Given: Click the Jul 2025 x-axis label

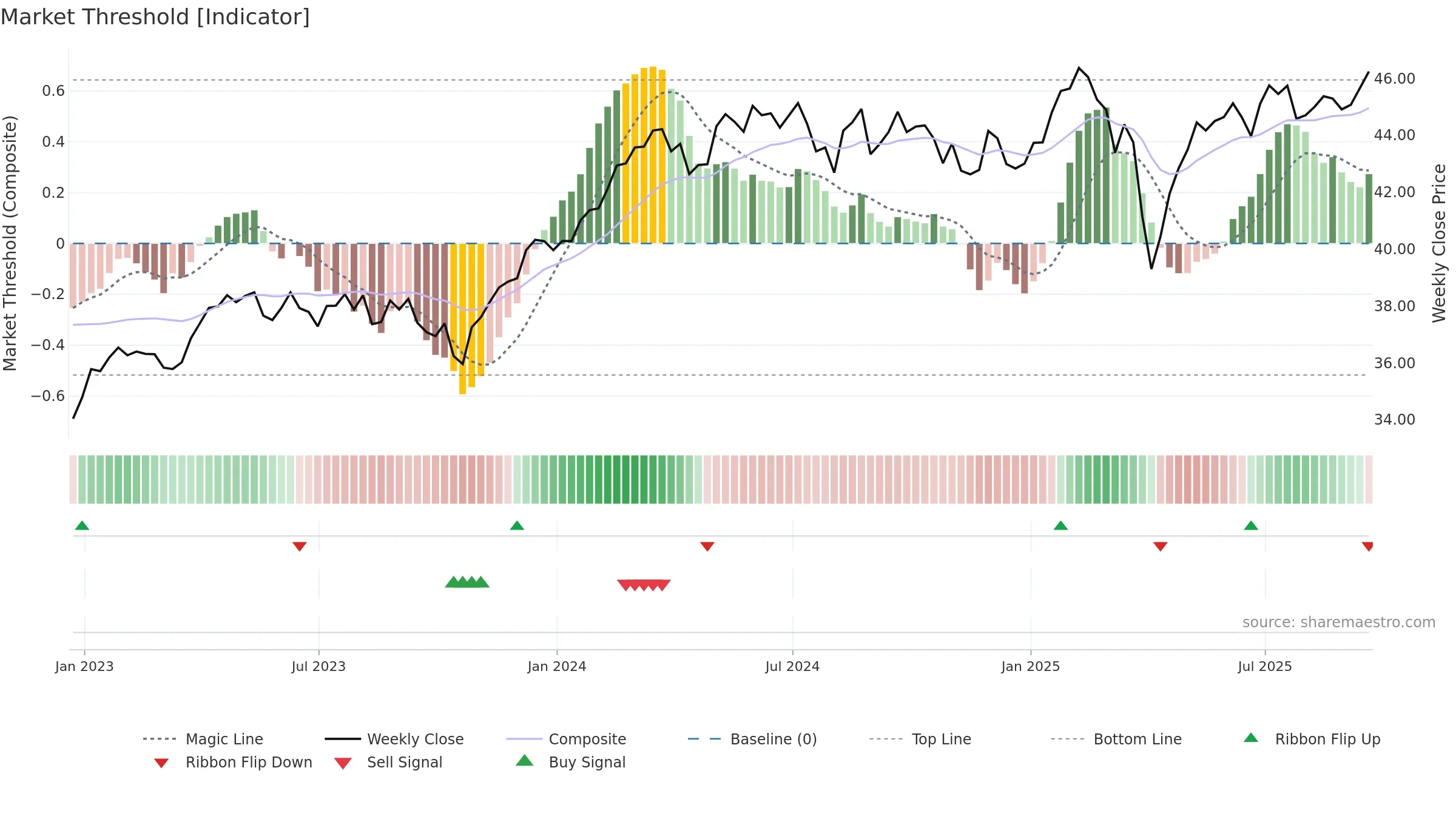Looking at the screenshot, I should [x=1265, y=667].
